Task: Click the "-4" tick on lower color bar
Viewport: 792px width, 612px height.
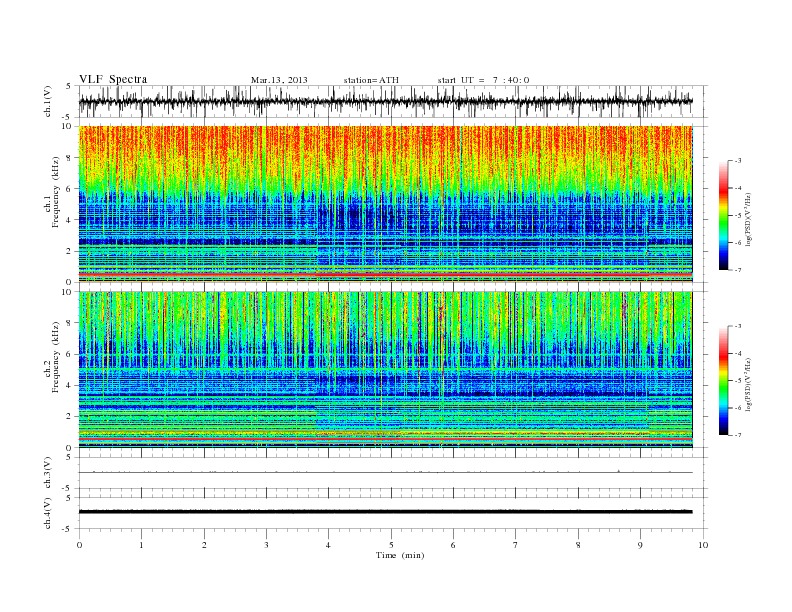Action: coord(737,353)
